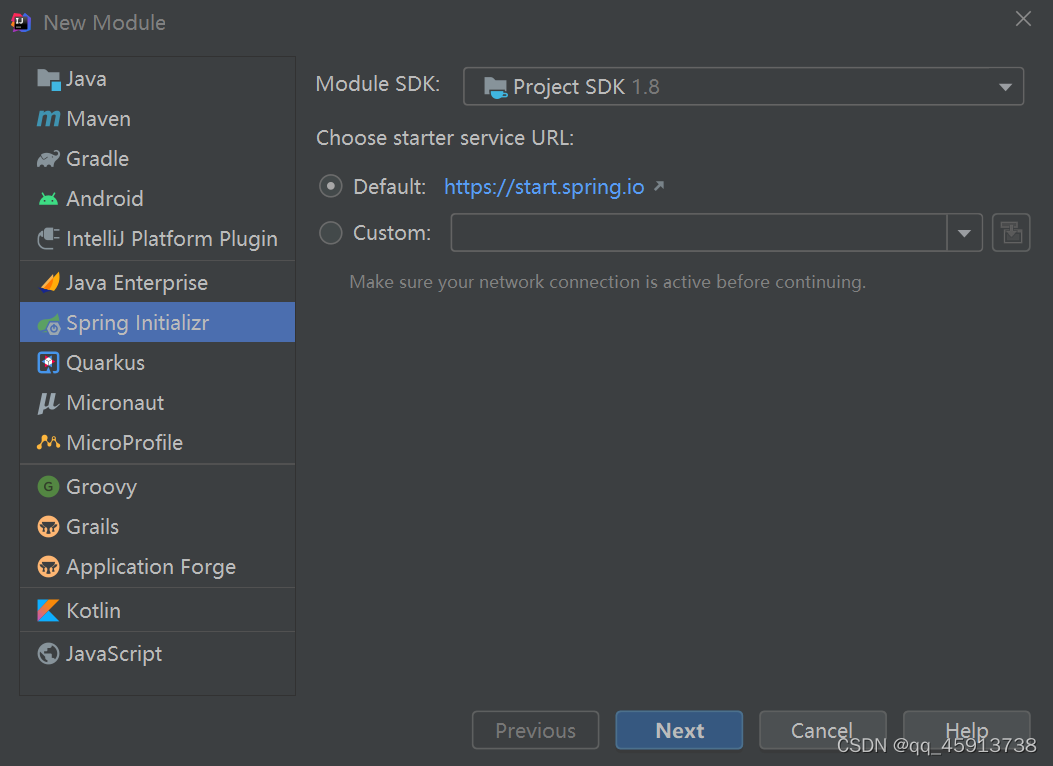Click the IntelliJ IDEA logo in title bar
Viewport: 1053px width, 766px height.
(21, 22)
